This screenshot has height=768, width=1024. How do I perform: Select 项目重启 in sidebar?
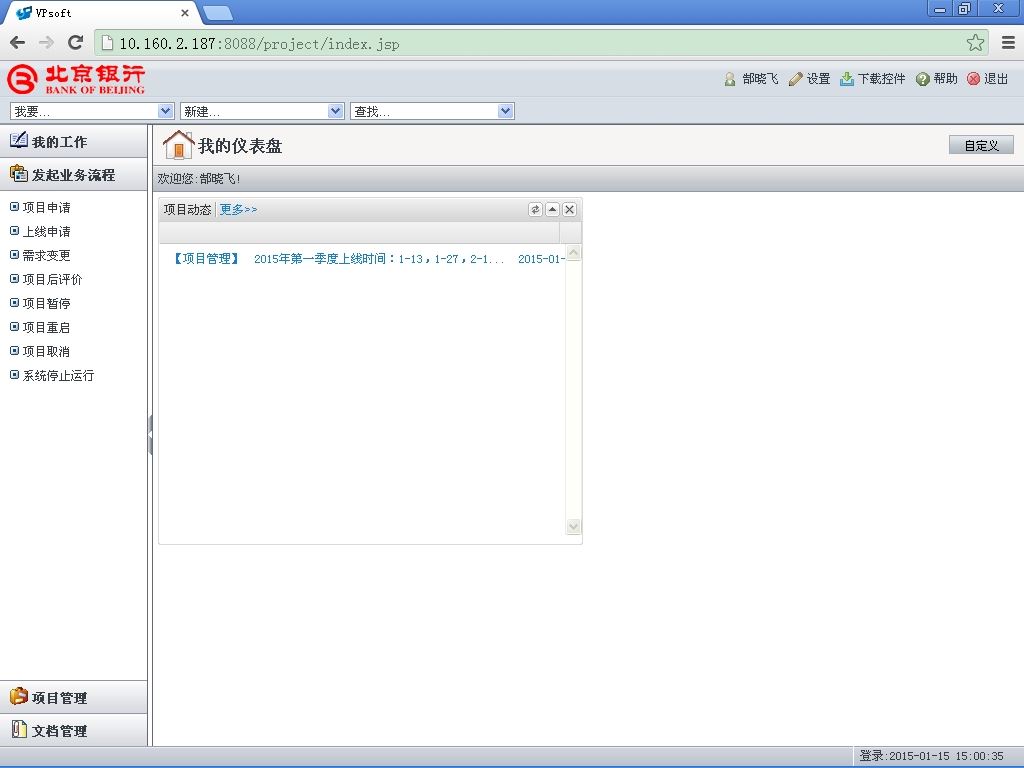tap(46, 327)
